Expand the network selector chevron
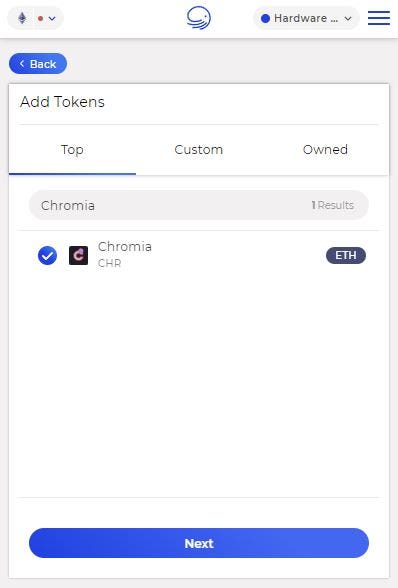The width and height of the screenshot is (398, 588). pos(52,18)
